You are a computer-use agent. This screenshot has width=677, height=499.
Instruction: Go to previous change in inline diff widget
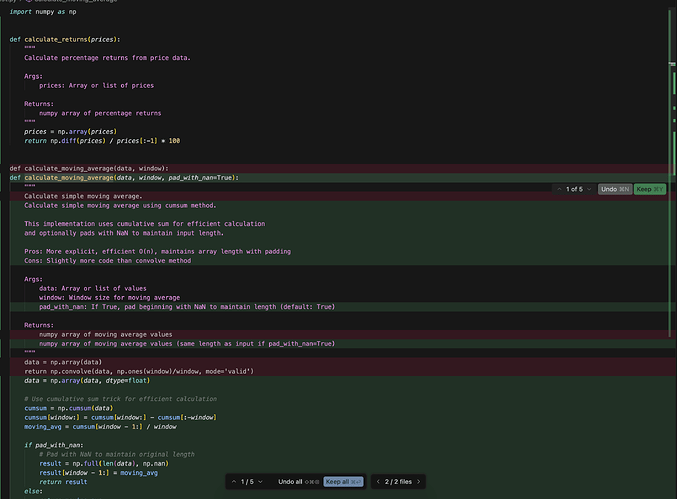[559, 189]
